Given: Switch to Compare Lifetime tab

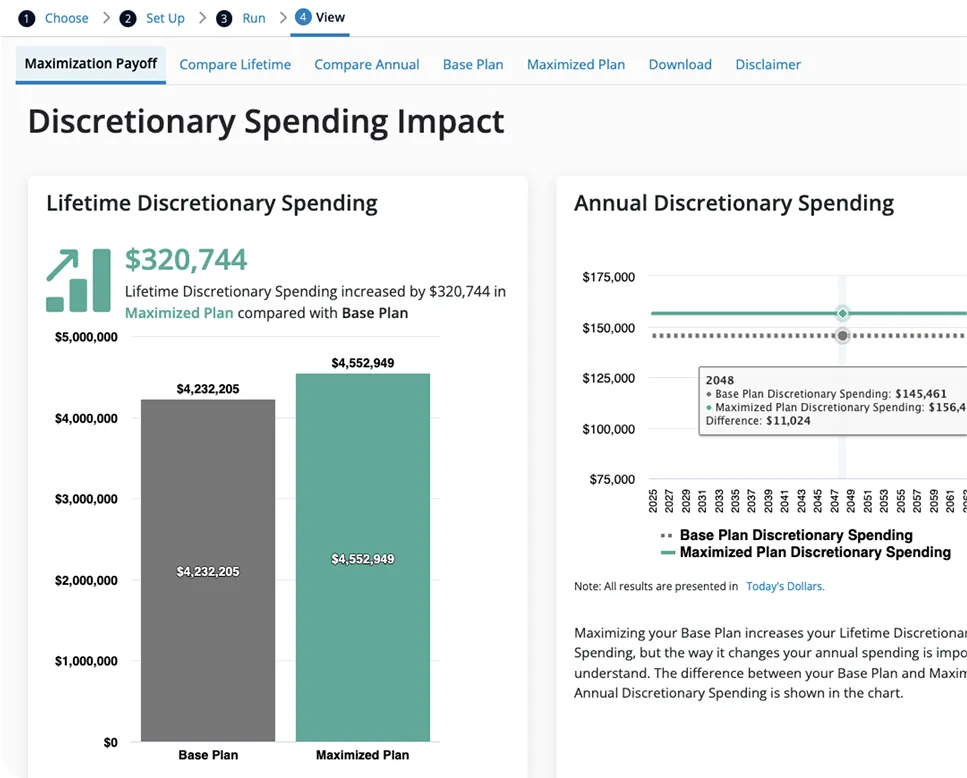Looking at the screenshot, I should click(235, 65).
